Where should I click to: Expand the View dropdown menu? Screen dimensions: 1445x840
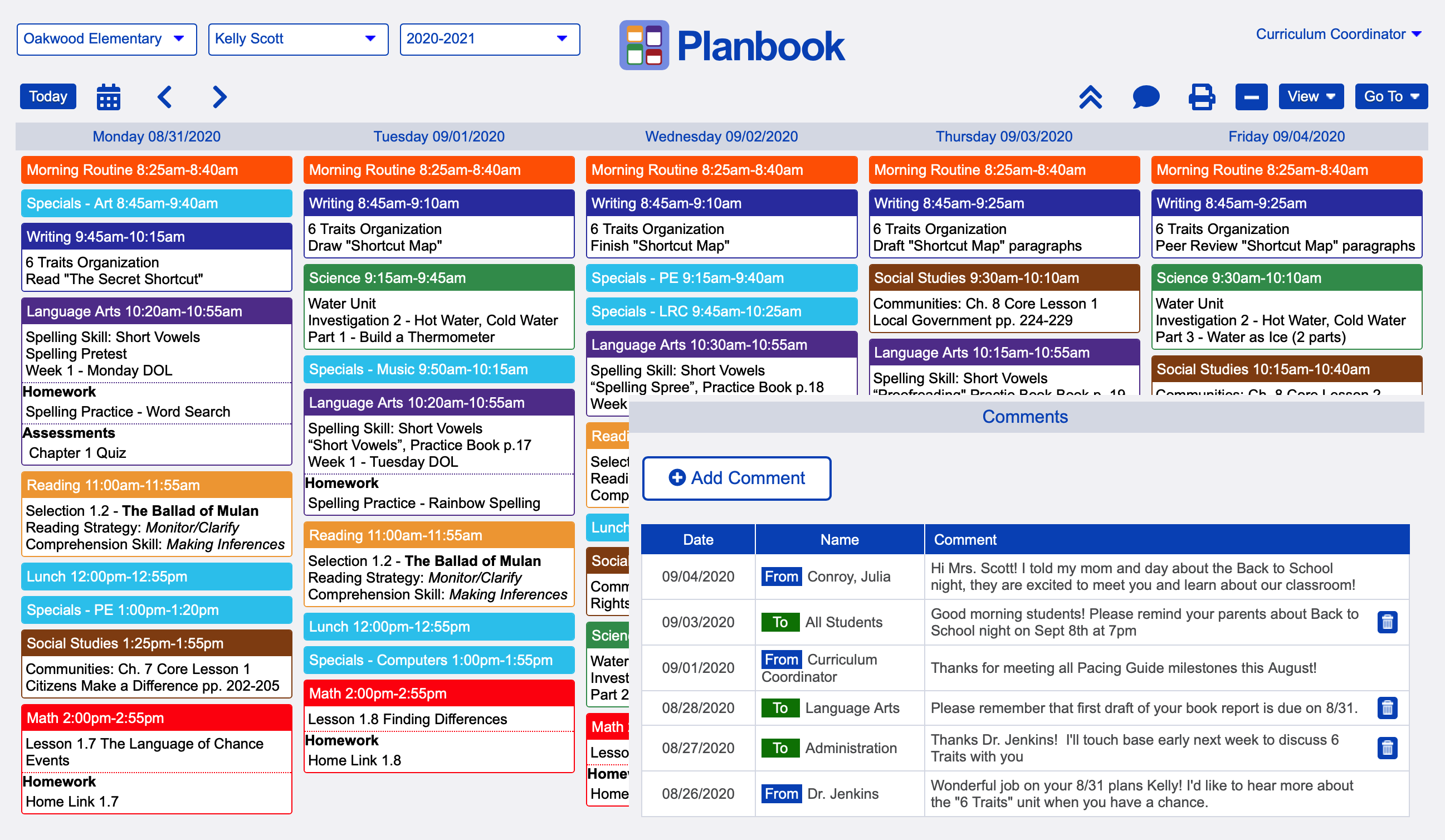[1311, 97]
